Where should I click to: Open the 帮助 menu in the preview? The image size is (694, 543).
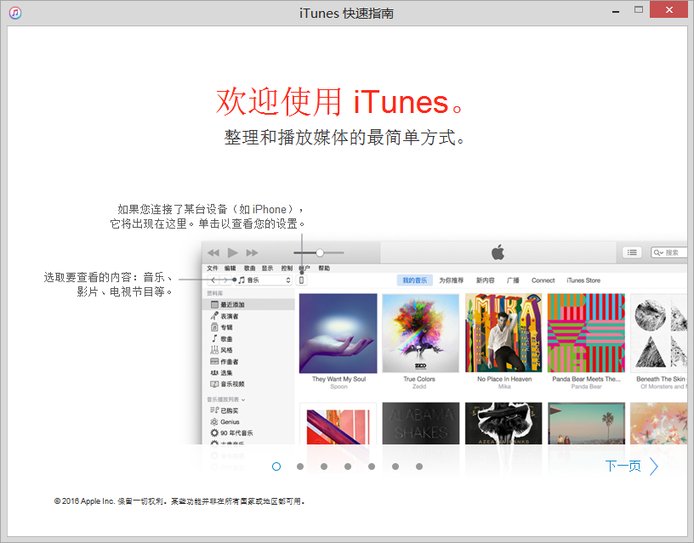tap(324, 268)
